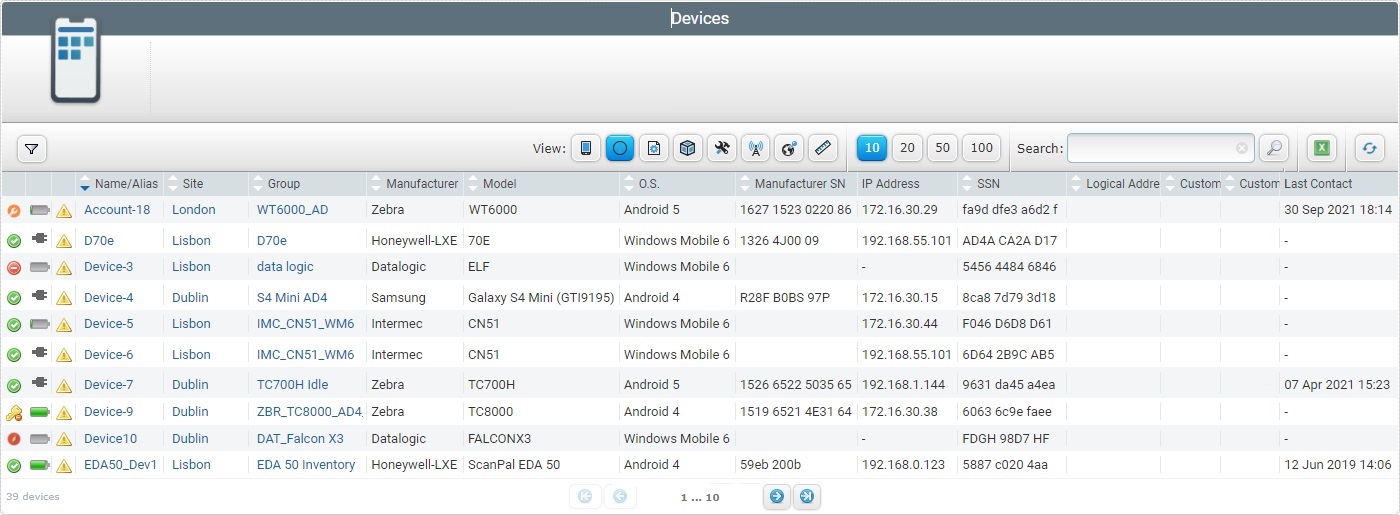This screenshot has width=1400, height=515.
Task: Open the TC700H Idle group link
Action: [x=292, y=385]
